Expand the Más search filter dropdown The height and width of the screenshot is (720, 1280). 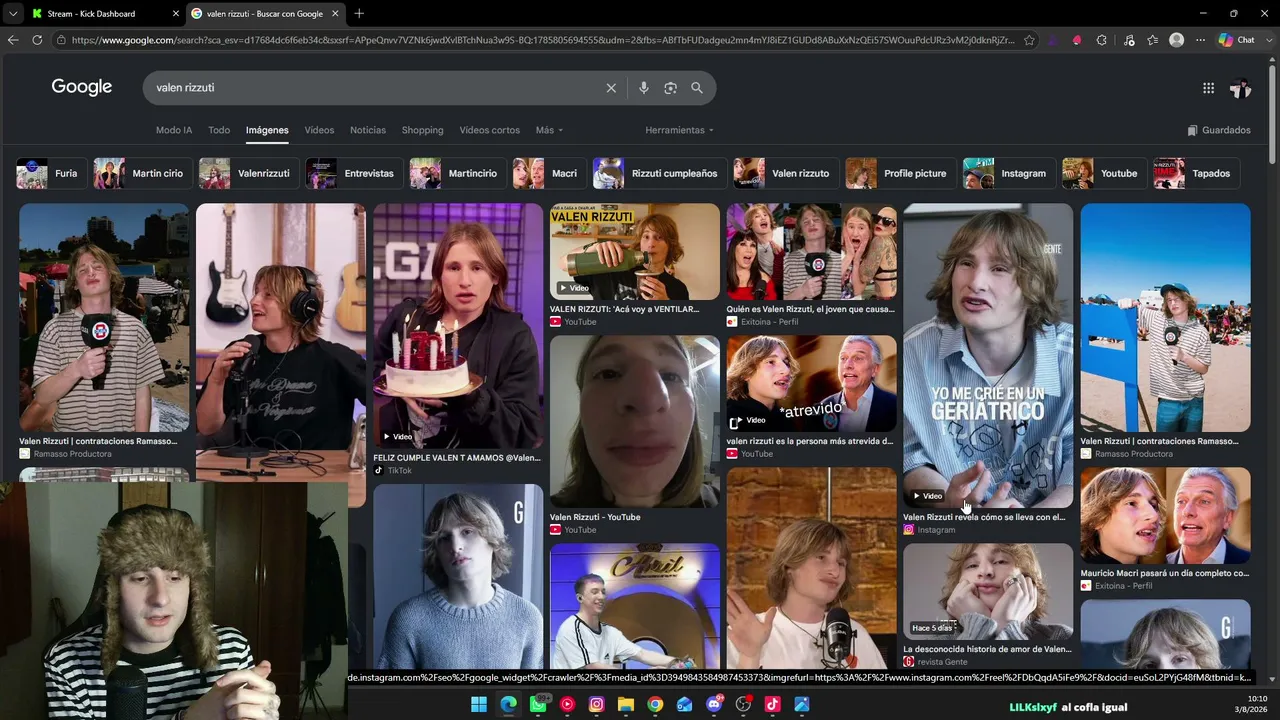tap(549, 130)
